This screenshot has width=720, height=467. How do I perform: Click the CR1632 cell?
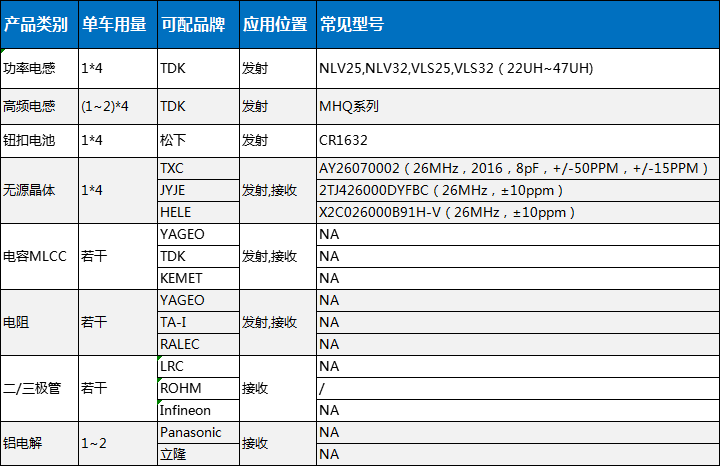(518, 141)
